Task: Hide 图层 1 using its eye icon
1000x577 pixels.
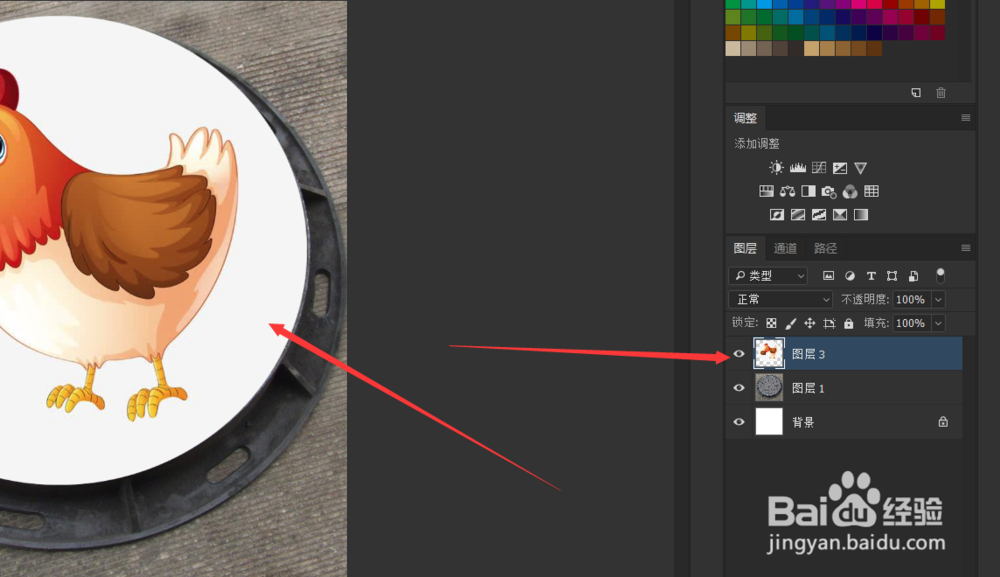Action: pyautogui.click(x=739, y=388)
